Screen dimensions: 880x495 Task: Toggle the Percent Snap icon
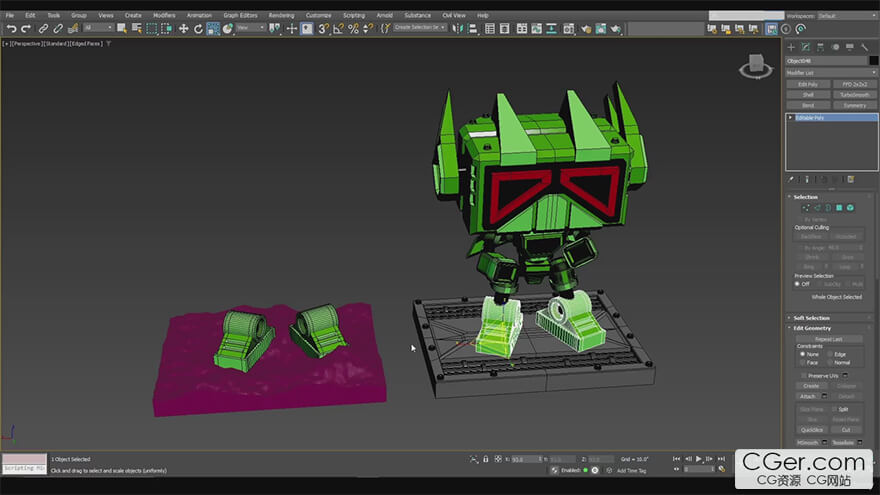[x=354, y=28]
